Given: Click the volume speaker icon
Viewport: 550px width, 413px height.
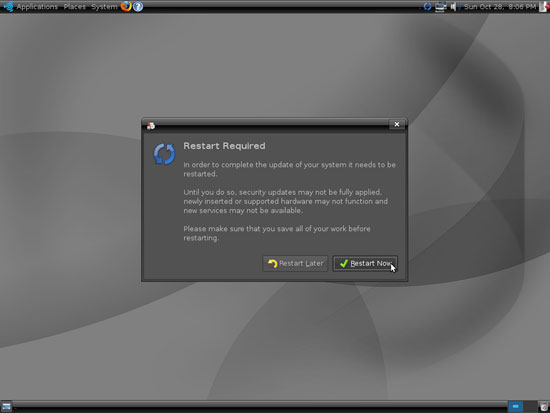Looking at the screenshot, I should (x=454, y=7).
